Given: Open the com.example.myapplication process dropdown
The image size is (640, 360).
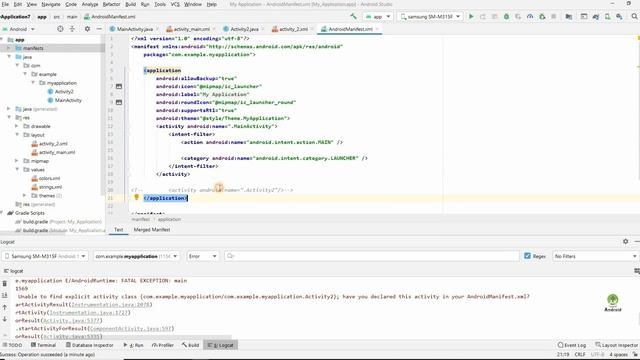Looking at the screenshot, I should point(136,256).
